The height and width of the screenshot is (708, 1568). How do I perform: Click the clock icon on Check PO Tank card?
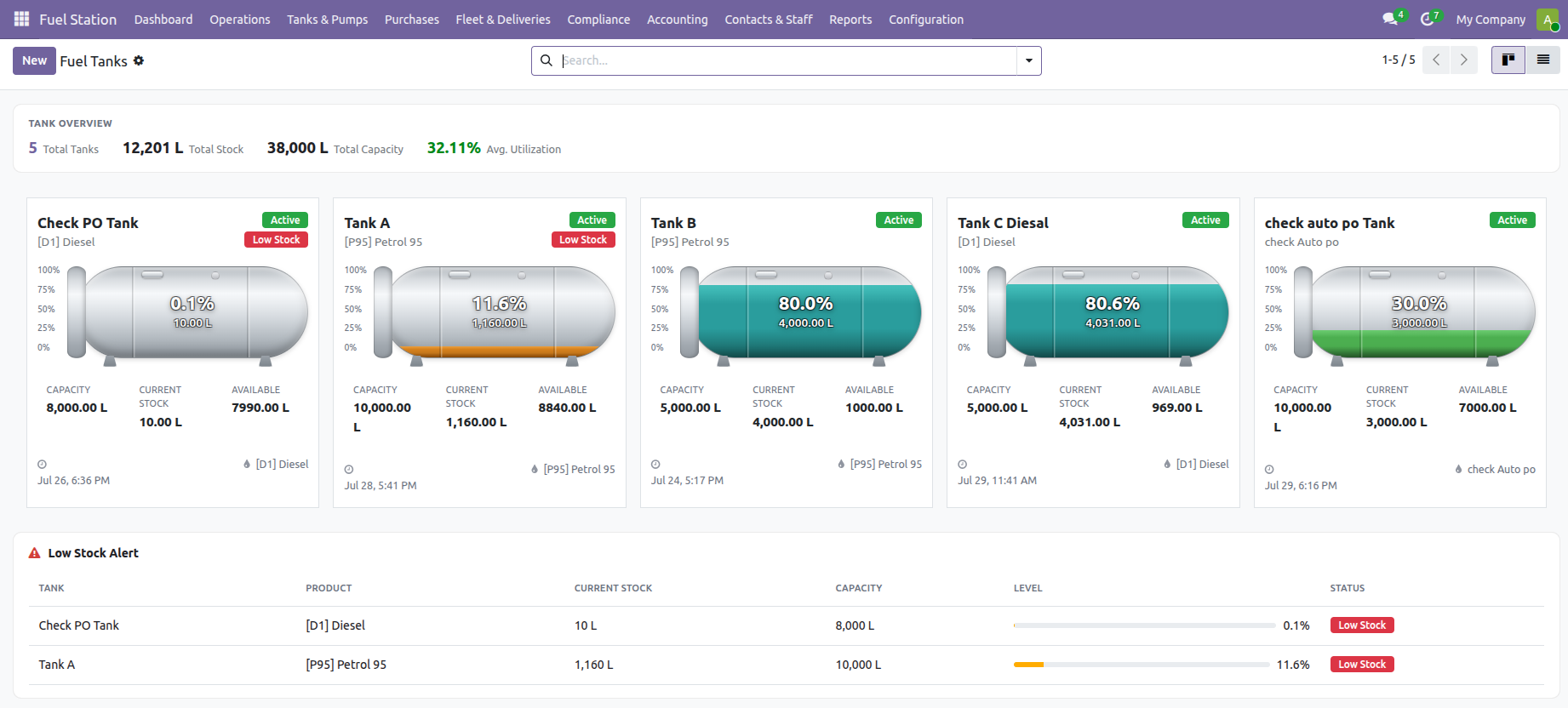[42, 465]
